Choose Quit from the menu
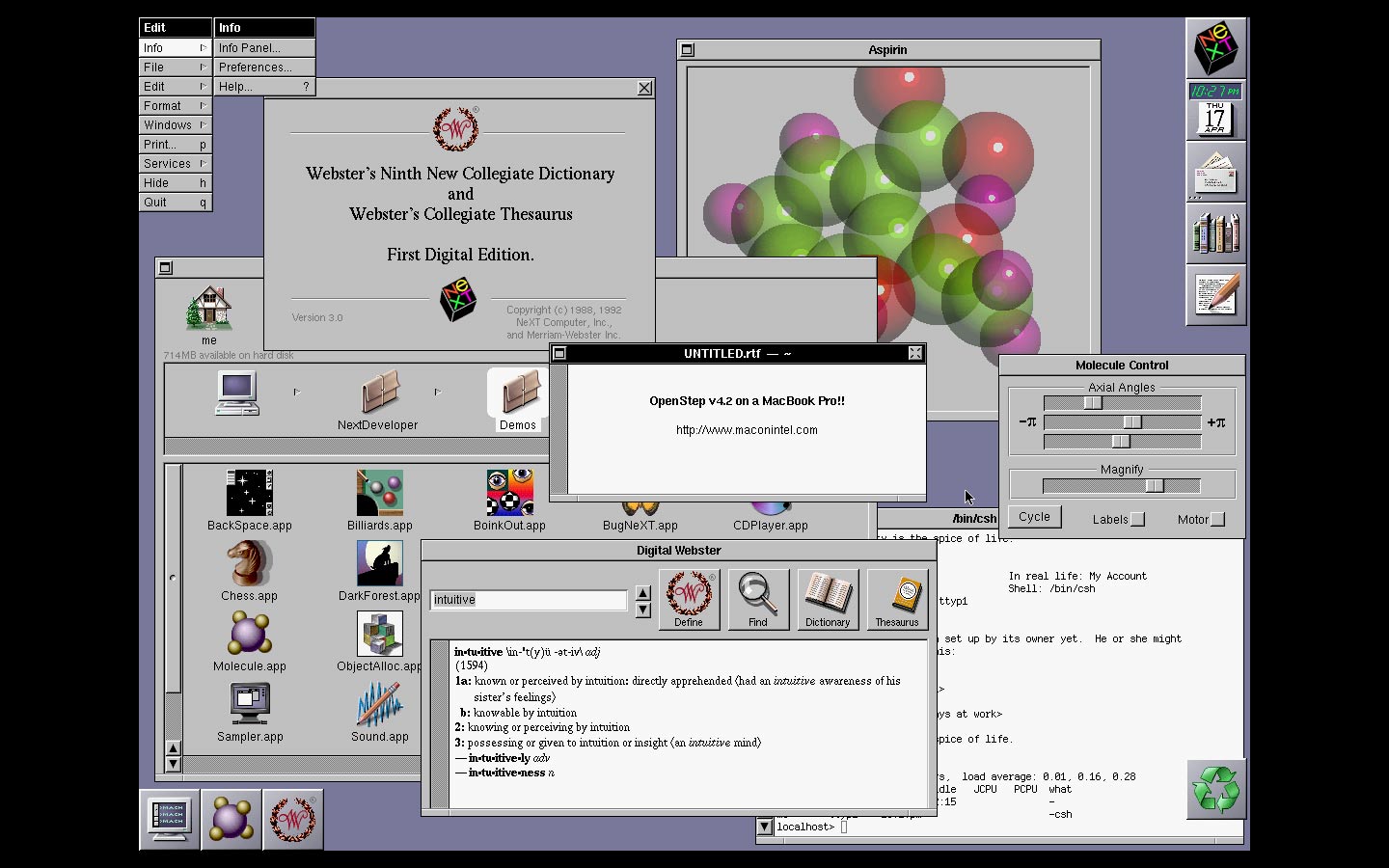The height and width of the screenshot is (868, 1389). 176,202
